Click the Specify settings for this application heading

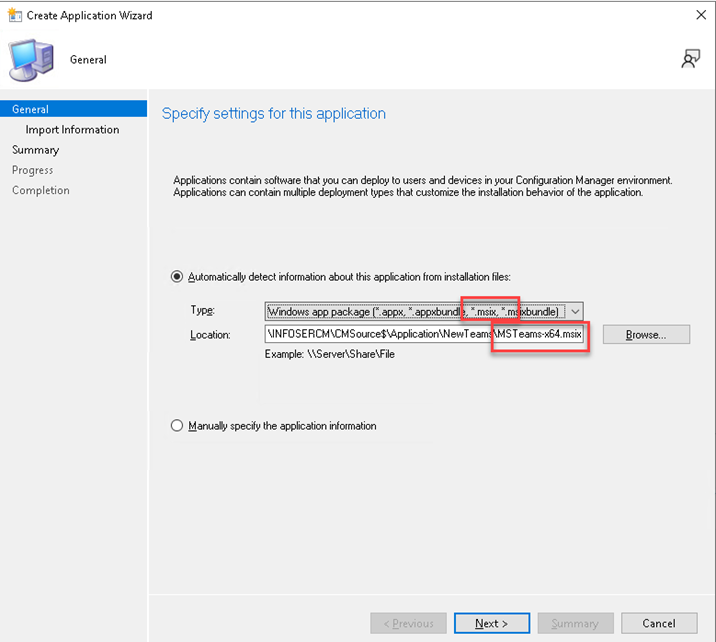[x=274, y=114]
